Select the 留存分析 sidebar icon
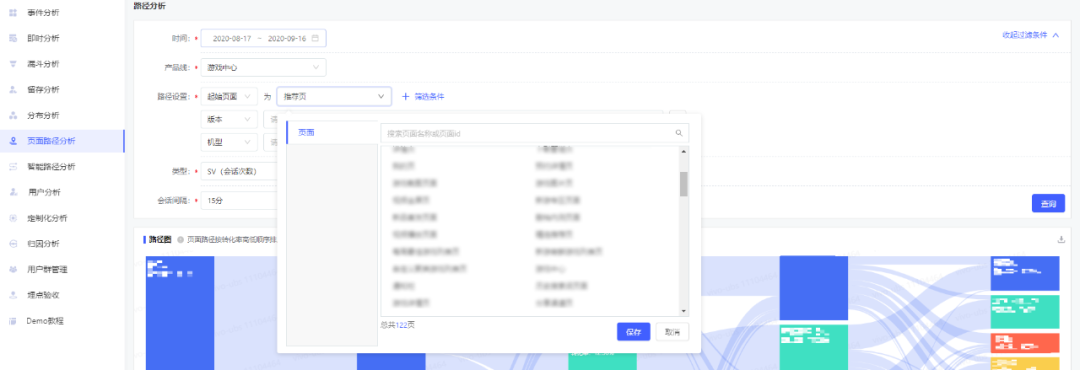This screenshot has width=1080, height=370. 12,90
